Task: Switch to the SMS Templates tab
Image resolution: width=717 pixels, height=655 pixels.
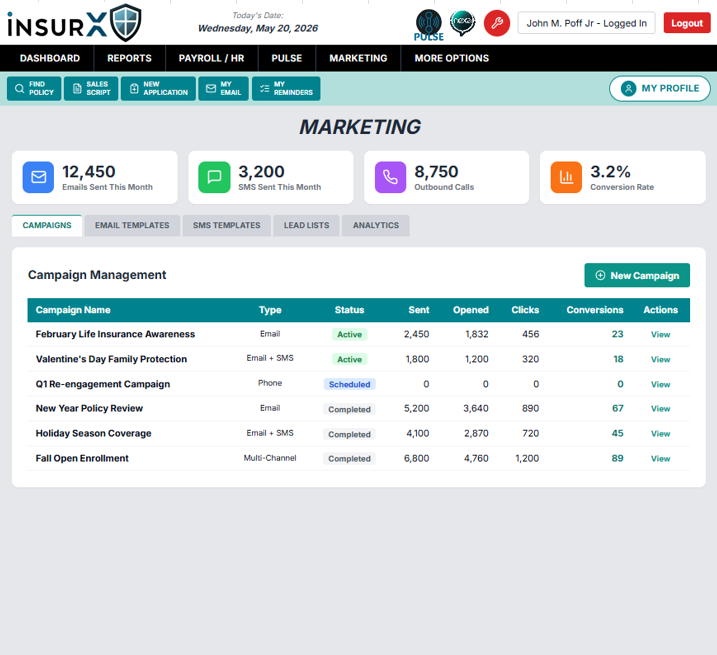Action: 226,225
